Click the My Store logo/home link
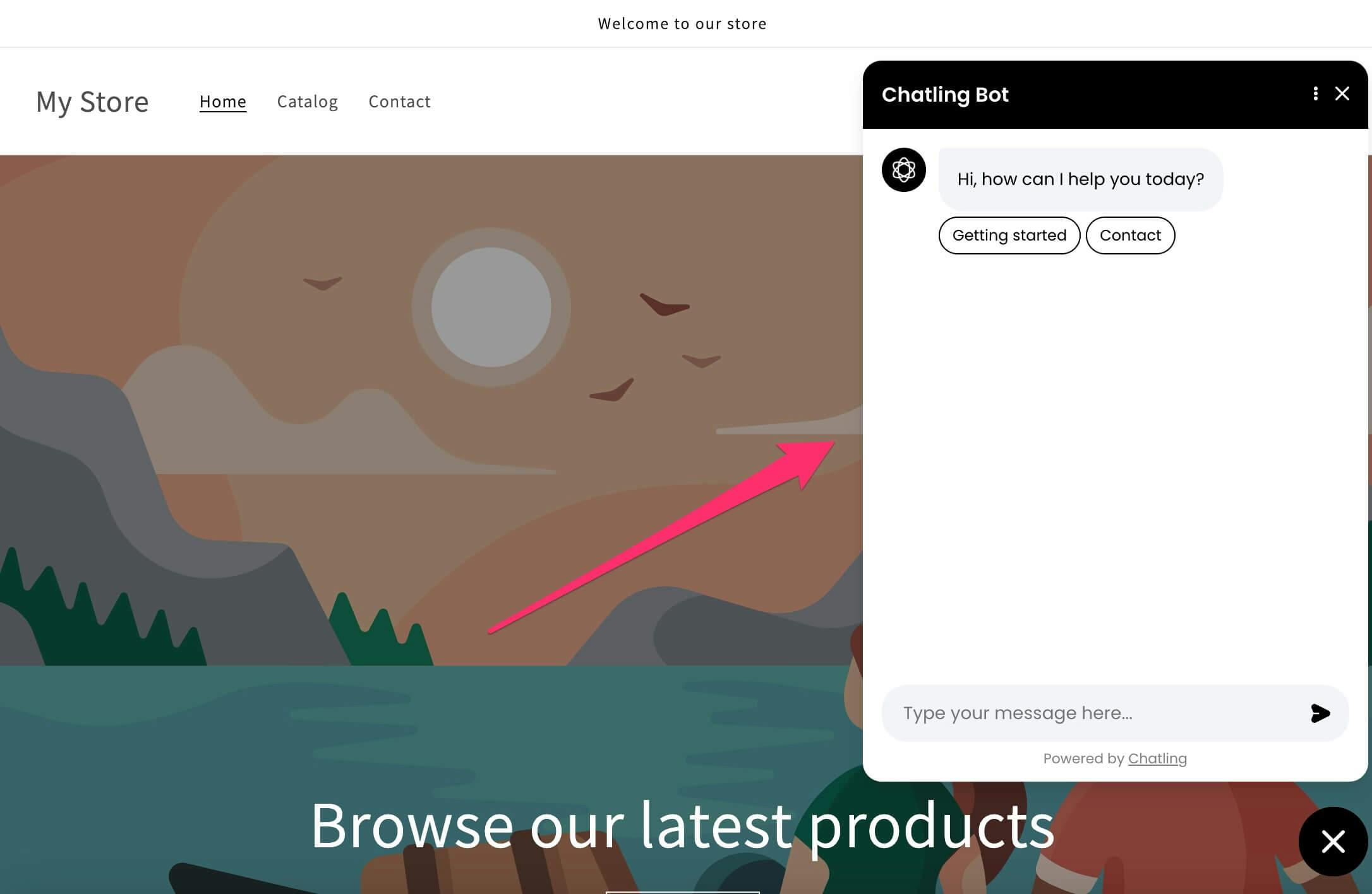The height and width of the screenshot is (894, 1372). pyautogui.click(x=92, y=100)
